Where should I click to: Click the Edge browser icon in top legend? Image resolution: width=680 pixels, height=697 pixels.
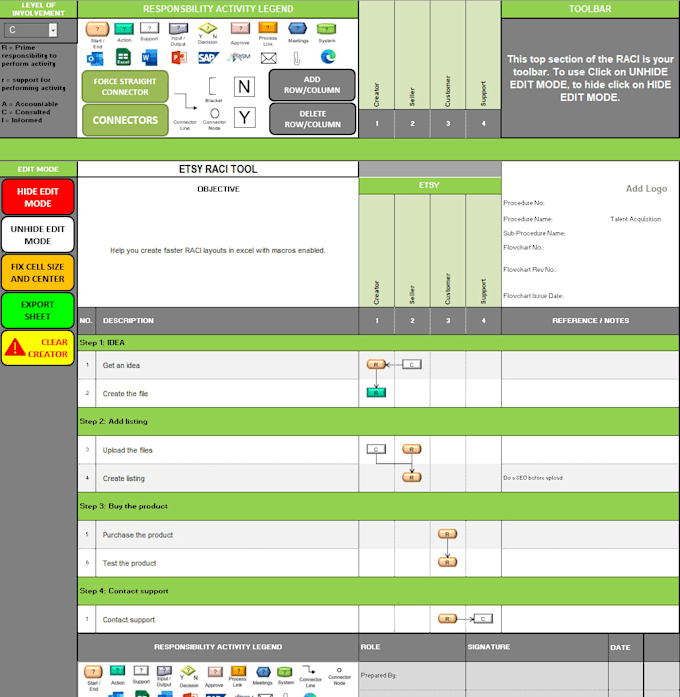328,57
